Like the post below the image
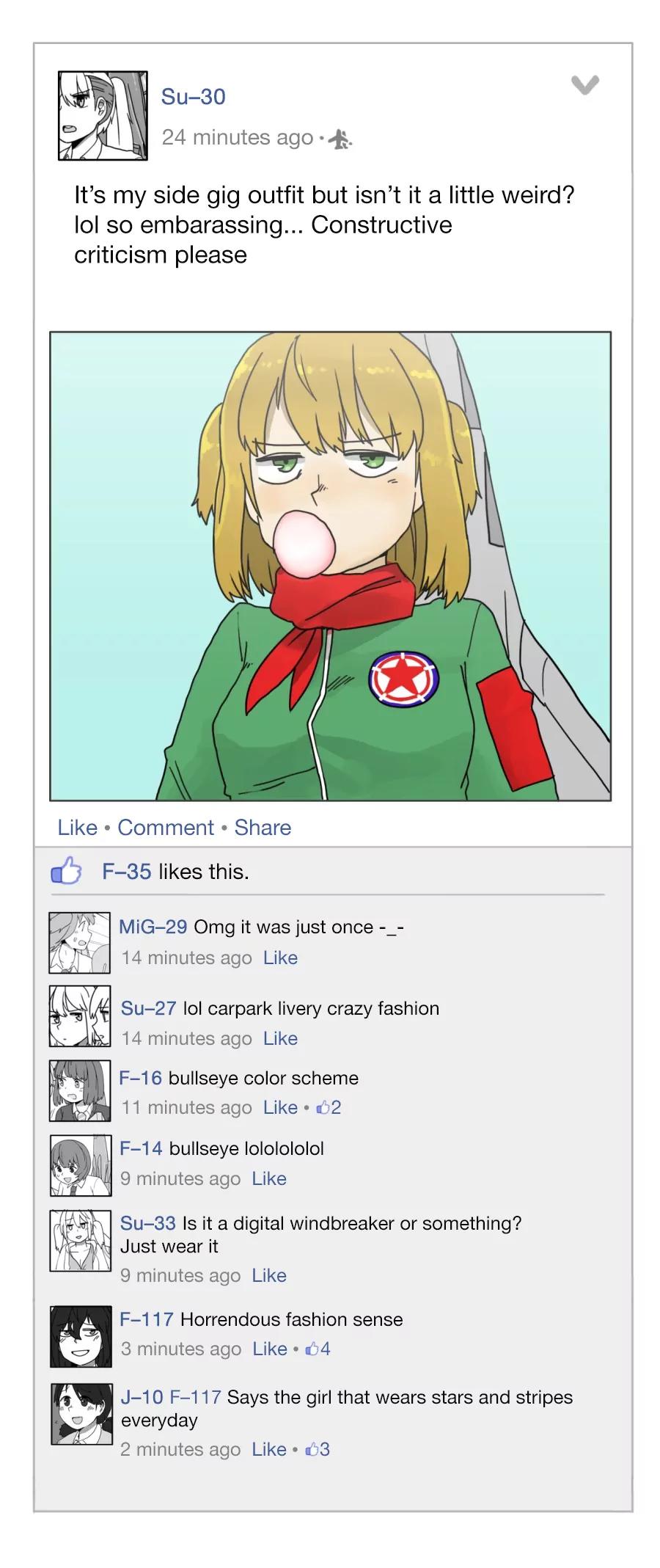 tap(77, 828)
